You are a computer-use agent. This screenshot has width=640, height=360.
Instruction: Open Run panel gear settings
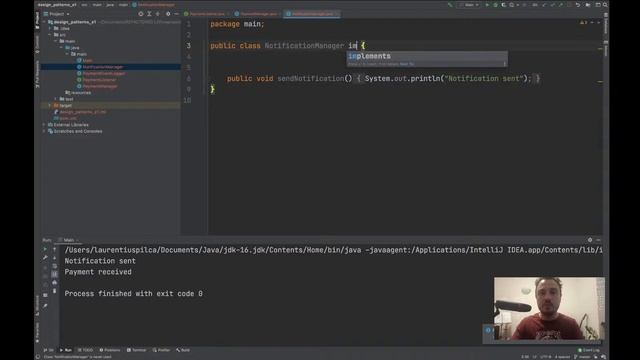tap(590, 240)
